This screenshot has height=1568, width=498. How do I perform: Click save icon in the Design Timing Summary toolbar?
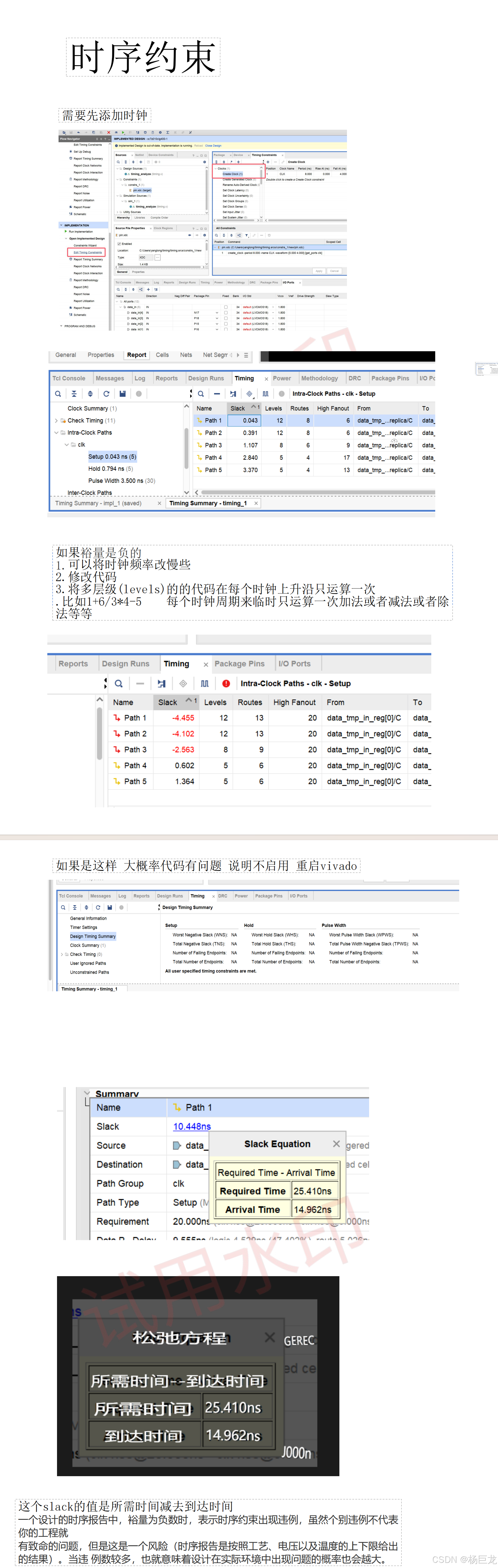[109, 907]
